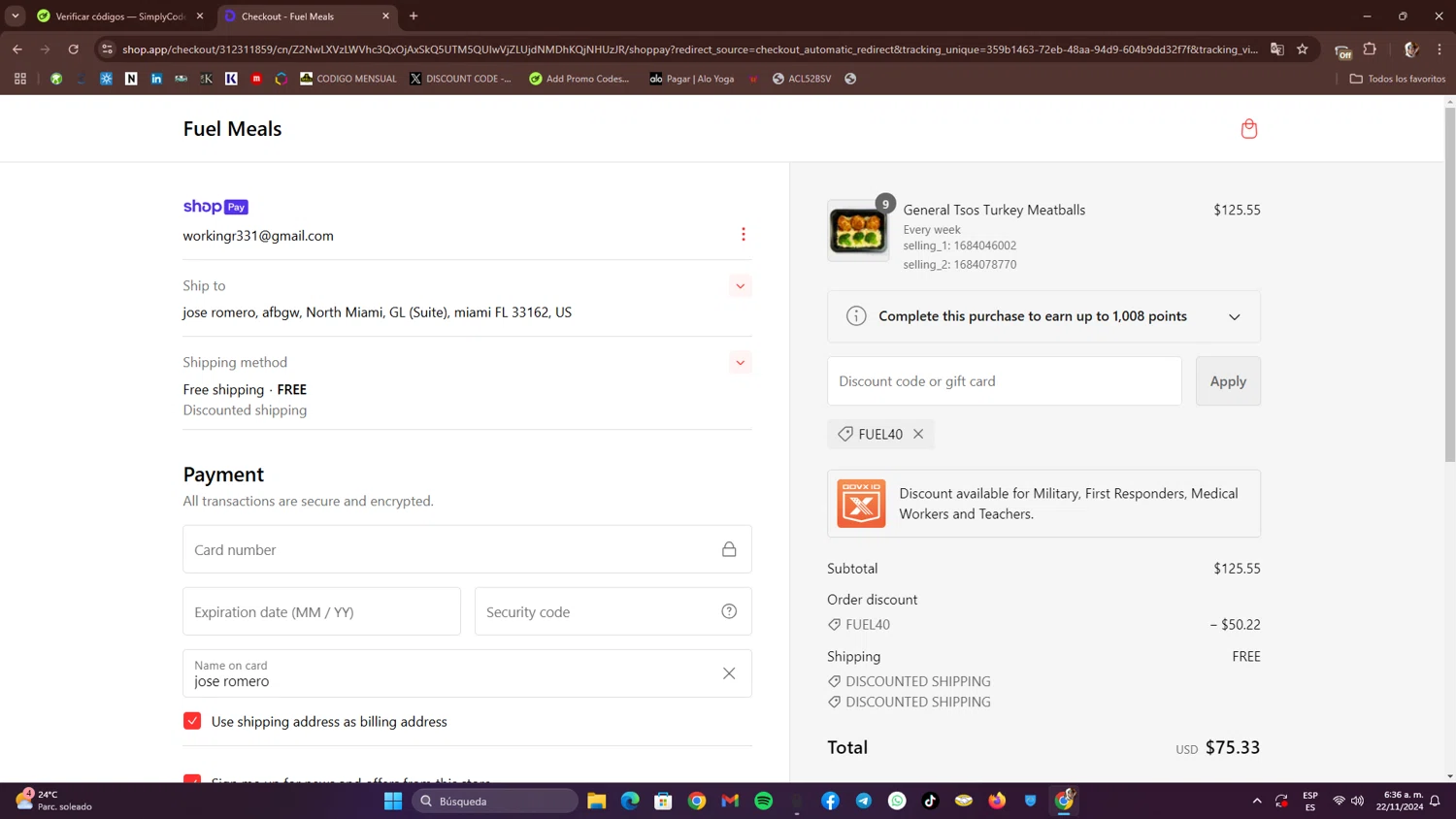This screenshot has width=1456, height=819.
Task: Open the LinkedIn bookmark icon
Action: 156,79
